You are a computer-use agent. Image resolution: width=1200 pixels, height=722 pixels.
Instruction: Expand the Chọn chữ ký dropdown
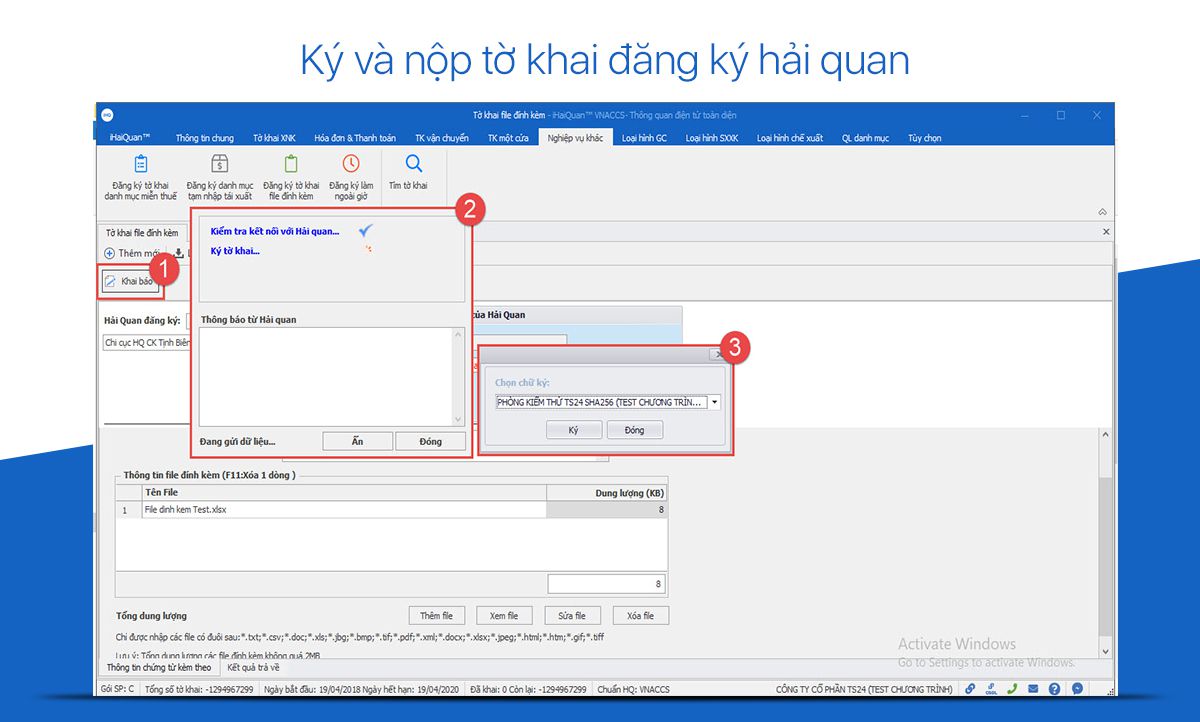click(x=714, y=402)
